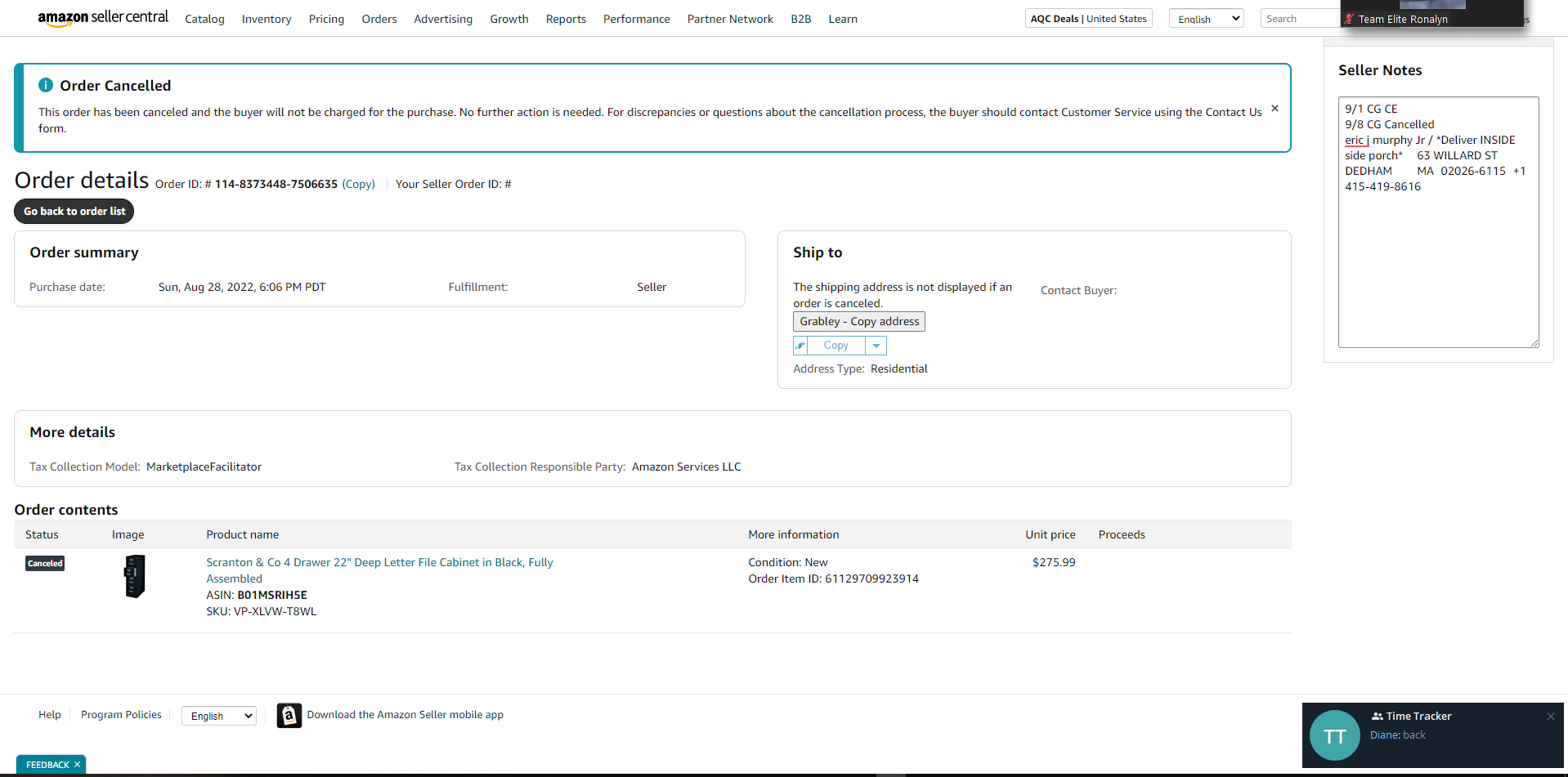This screenshot has width=1568, height=777.
Task: Open the footer English language dropdown
Action: (219, 716)
